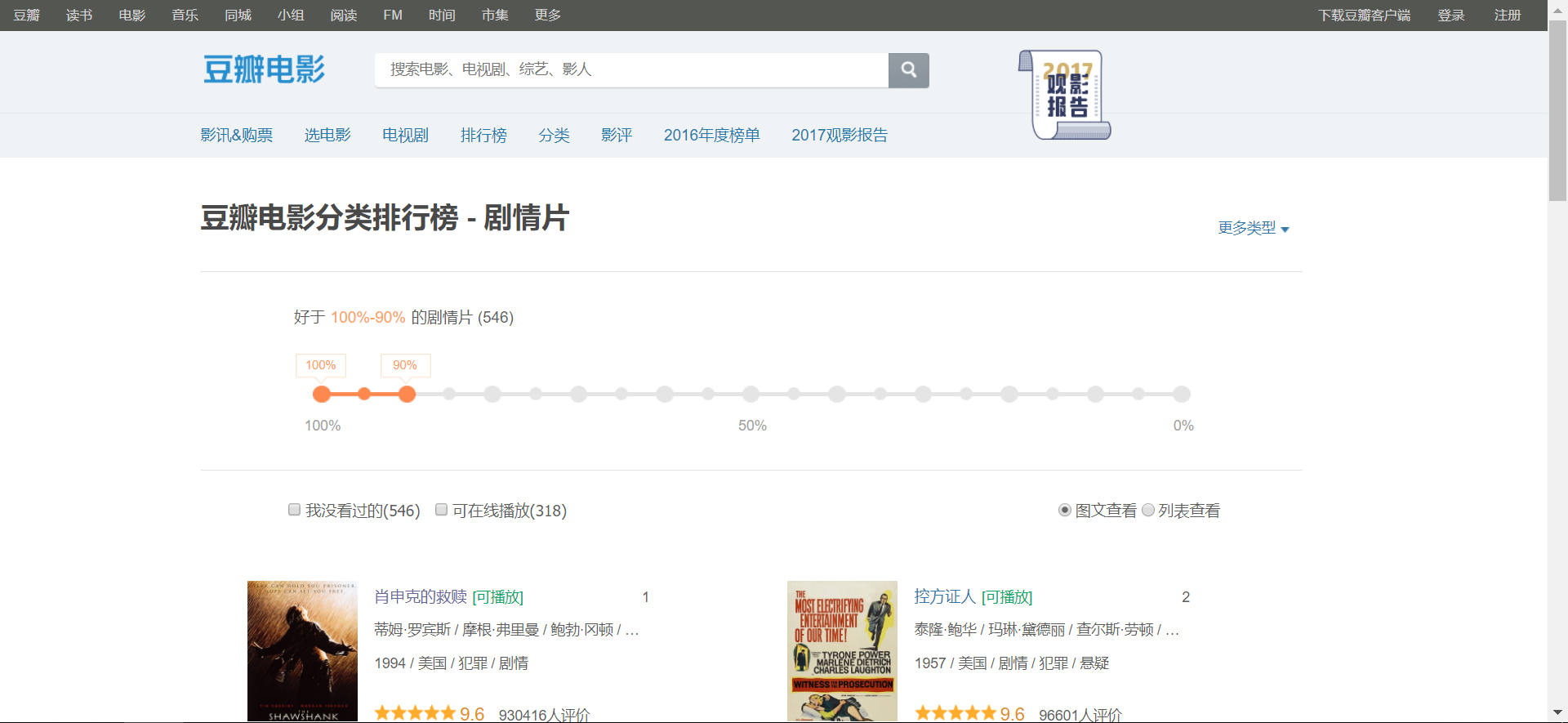1568x723 pixels.
Task: Open the 控方证人 movie title link
Action: tap(945, 597)
